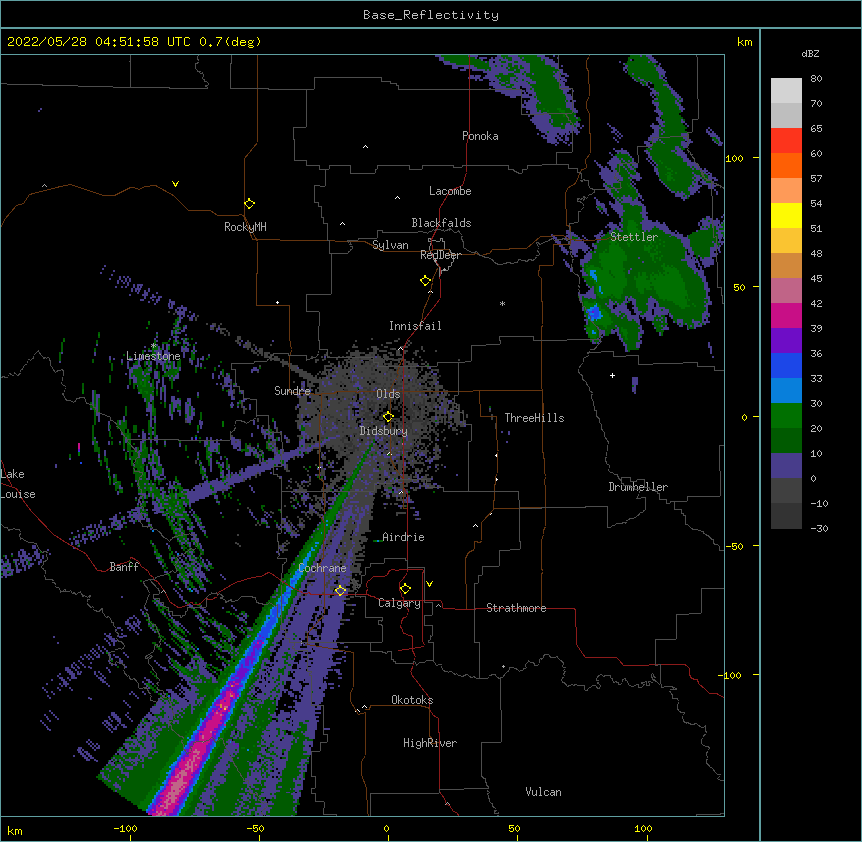This screenshot has height=842, width=862.
Task: Select the blue 36-33 dBZ color swatch
Action: 786,365
